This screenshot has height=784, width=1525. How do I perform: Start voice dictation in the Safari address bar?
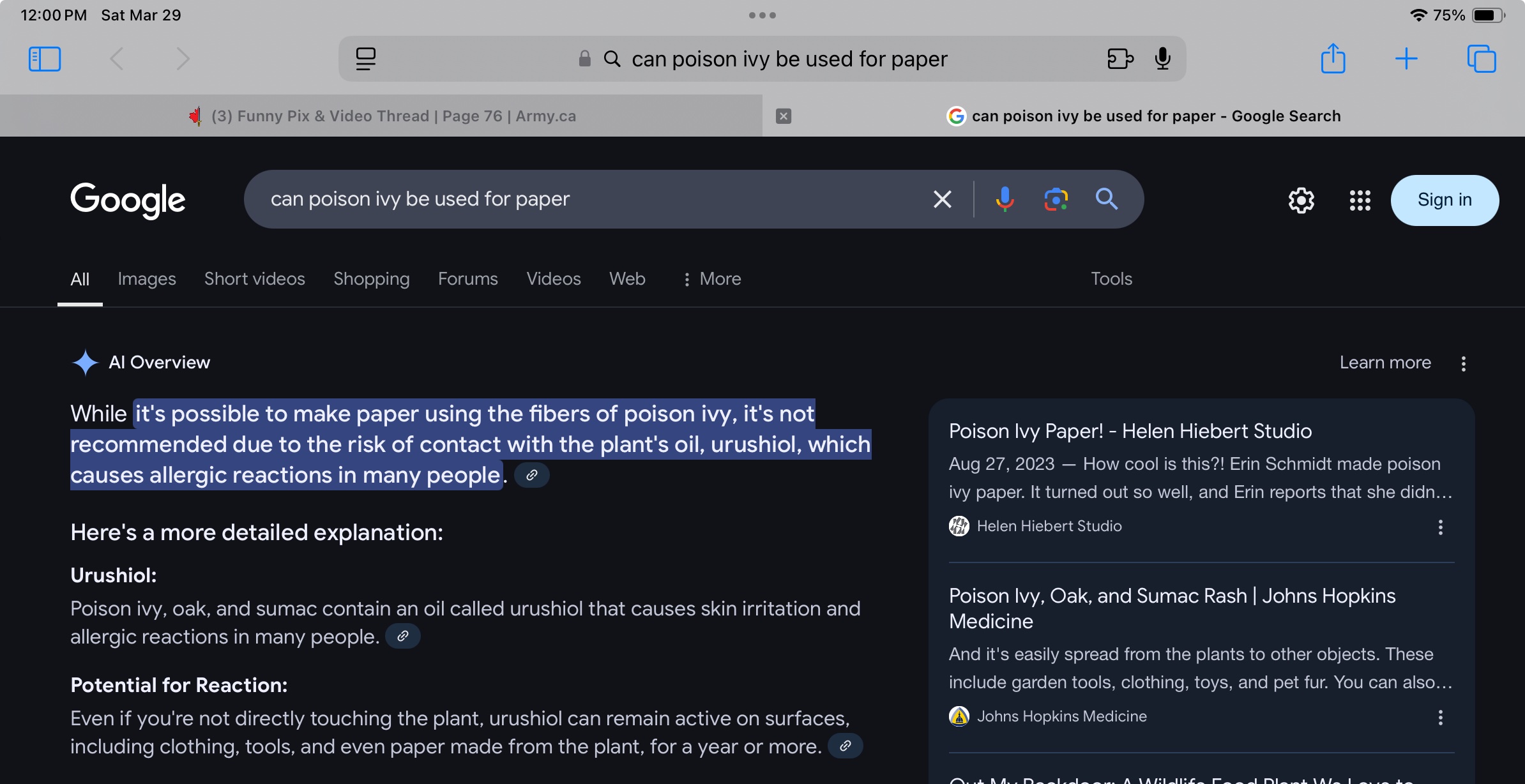(1163, 59)
